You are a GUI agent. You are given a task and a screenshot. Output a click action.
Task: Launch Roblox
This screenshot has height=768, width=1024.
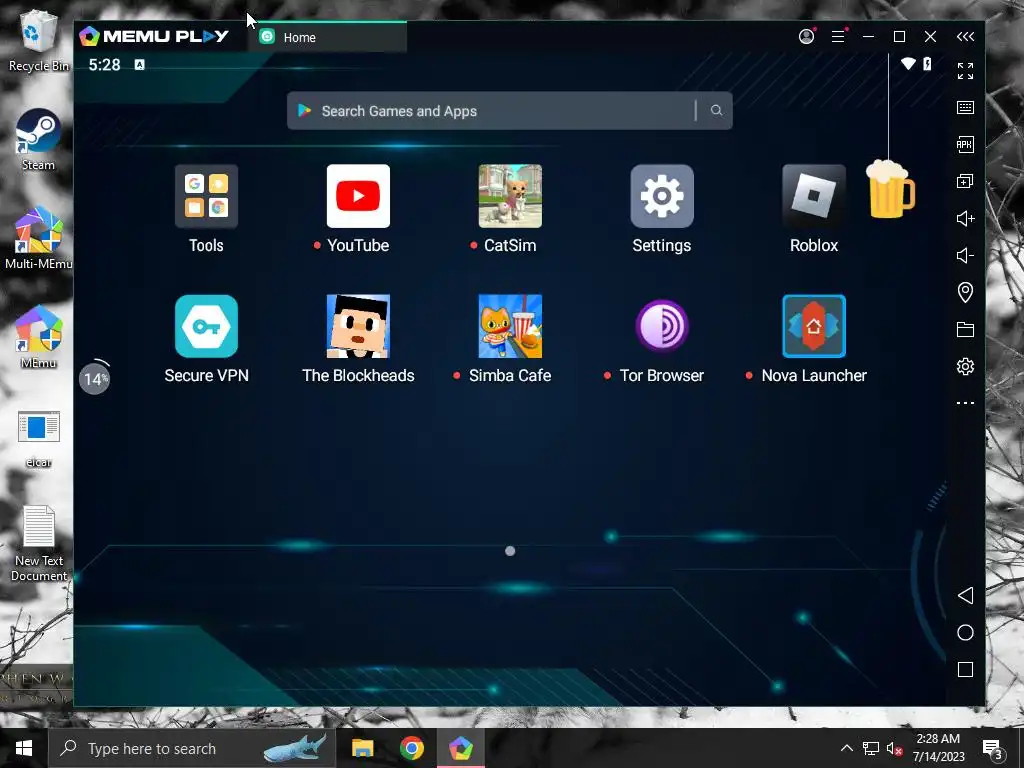[x=814, y=196]
